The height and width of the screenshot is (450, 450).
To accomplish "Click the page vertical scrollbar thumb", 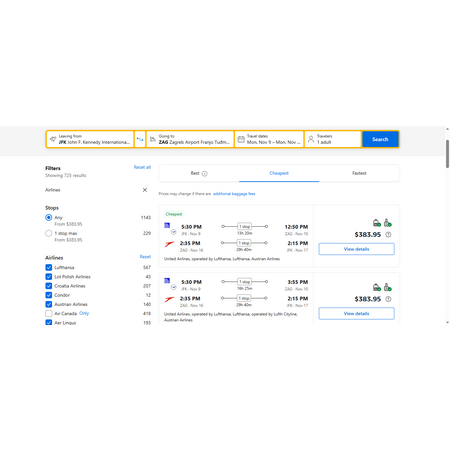I will 447,154.
